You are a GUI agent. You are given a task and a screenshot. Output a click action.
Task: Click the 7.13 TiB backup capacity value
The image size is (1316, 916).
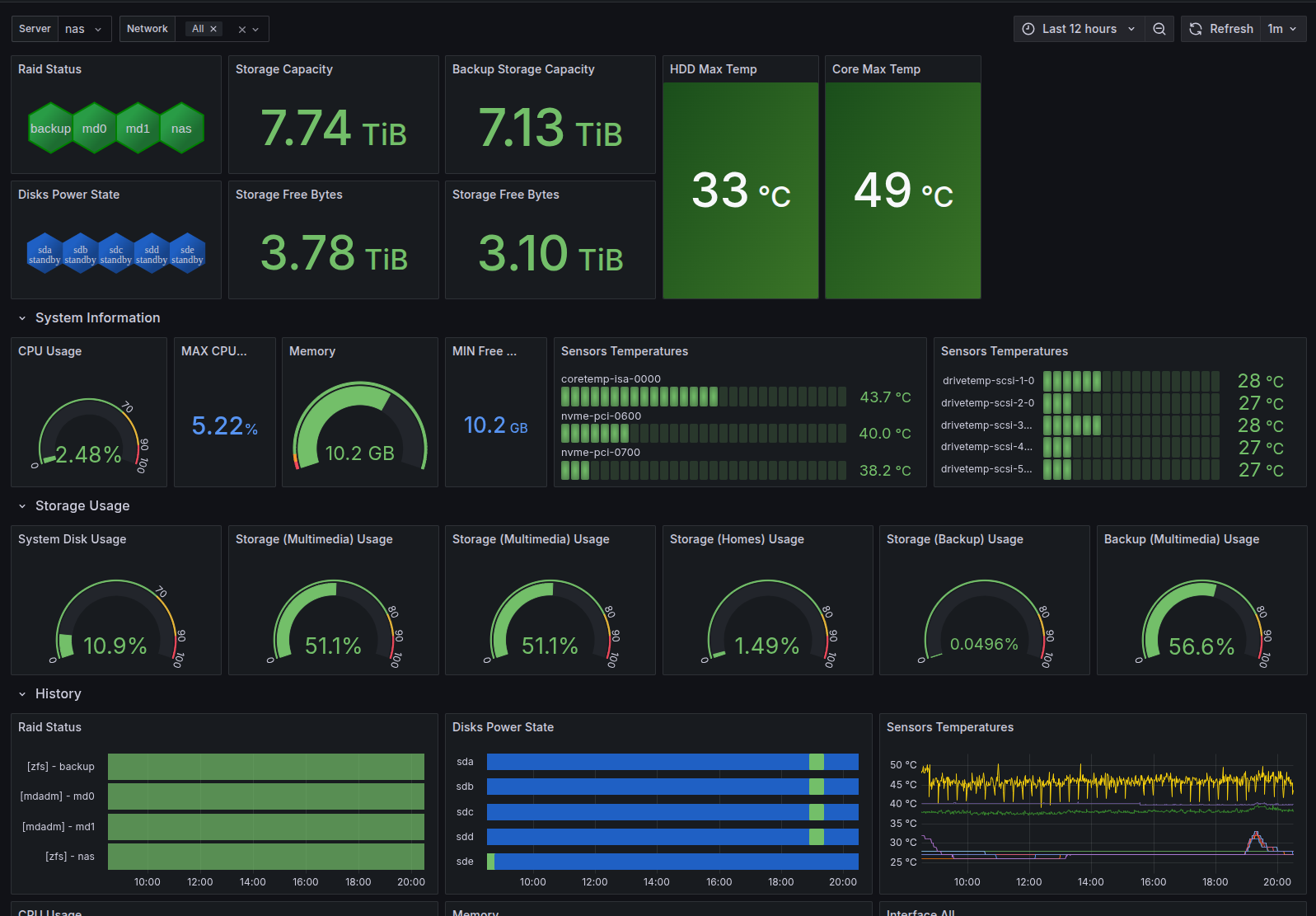click(x=550, y=129)
